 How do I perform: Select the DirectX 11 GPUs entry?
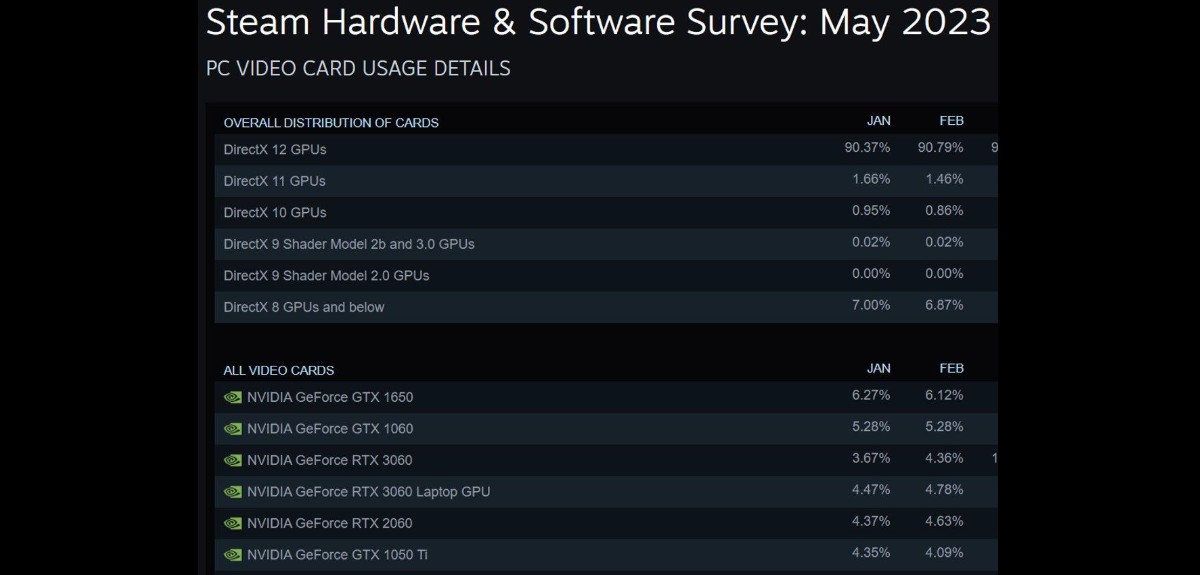click(x=274, y=181)
